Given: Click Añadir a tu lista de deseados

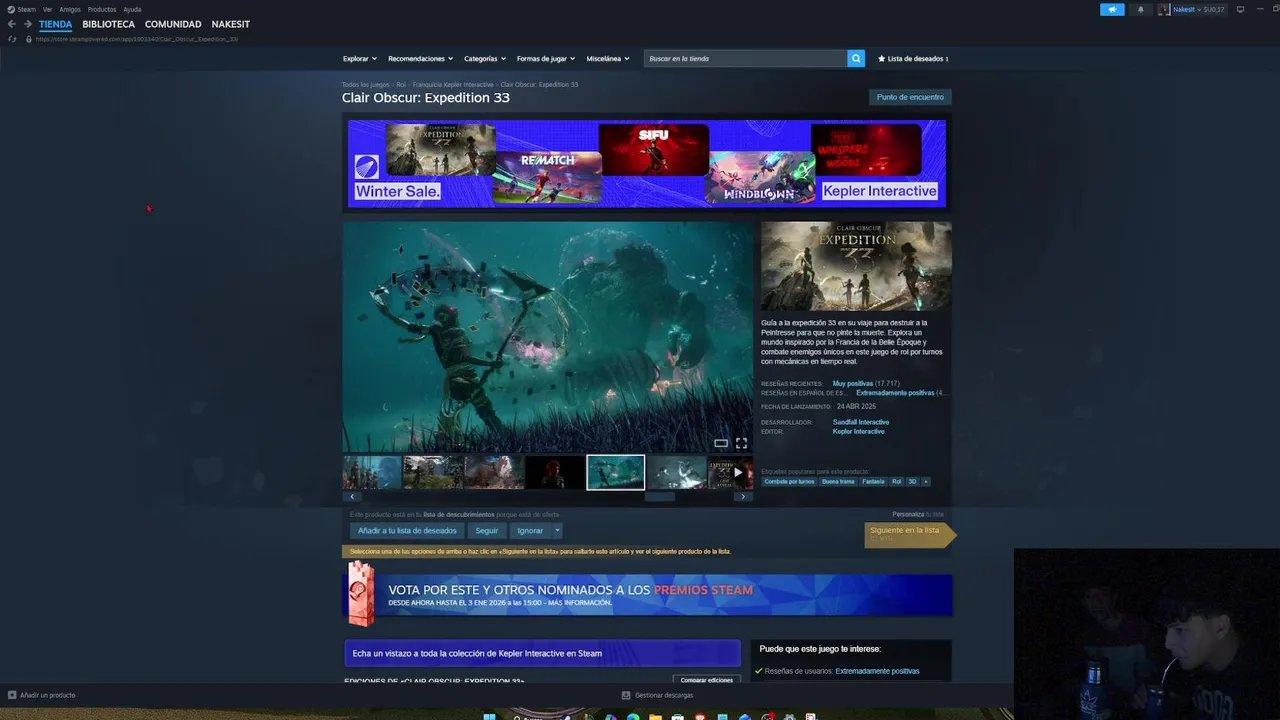Looking at the screenshot, I should point(407,531).
